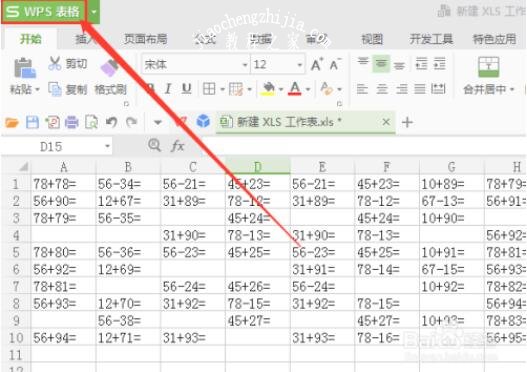Click the Name Box showing D15

click(57, 147)
